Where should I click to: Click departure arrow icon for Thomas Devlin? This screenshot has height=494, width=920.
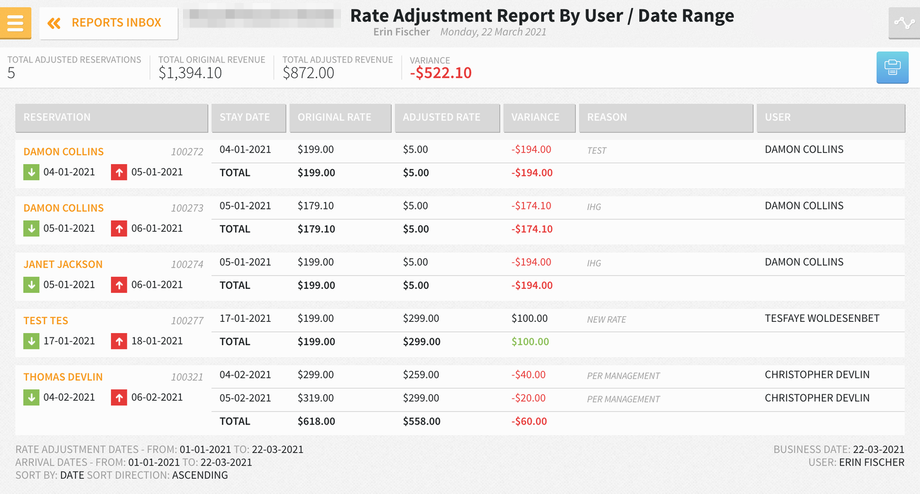[119, 398]
